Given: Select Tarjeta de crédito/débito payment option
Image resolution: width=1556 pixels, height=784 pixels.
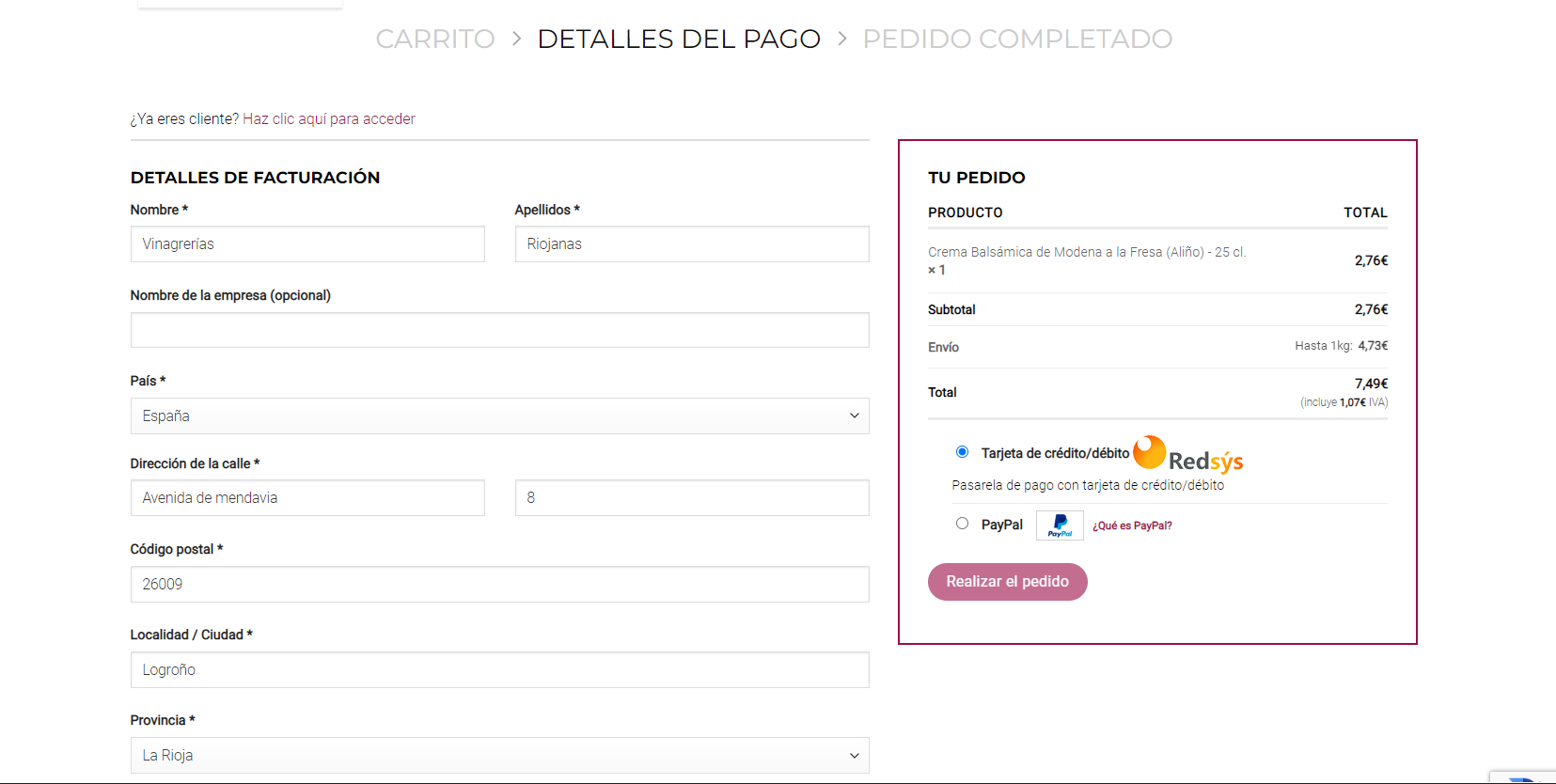Looking at the screenshot, I should (962, 452).
